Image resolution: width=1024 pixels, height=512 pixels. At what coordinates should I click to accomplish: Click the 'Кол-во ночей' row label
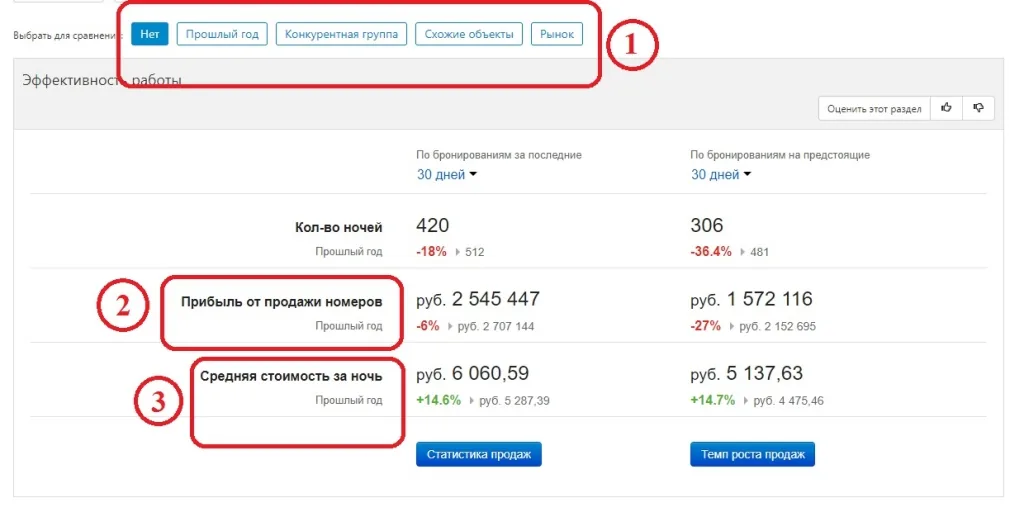tap(339, 228)
